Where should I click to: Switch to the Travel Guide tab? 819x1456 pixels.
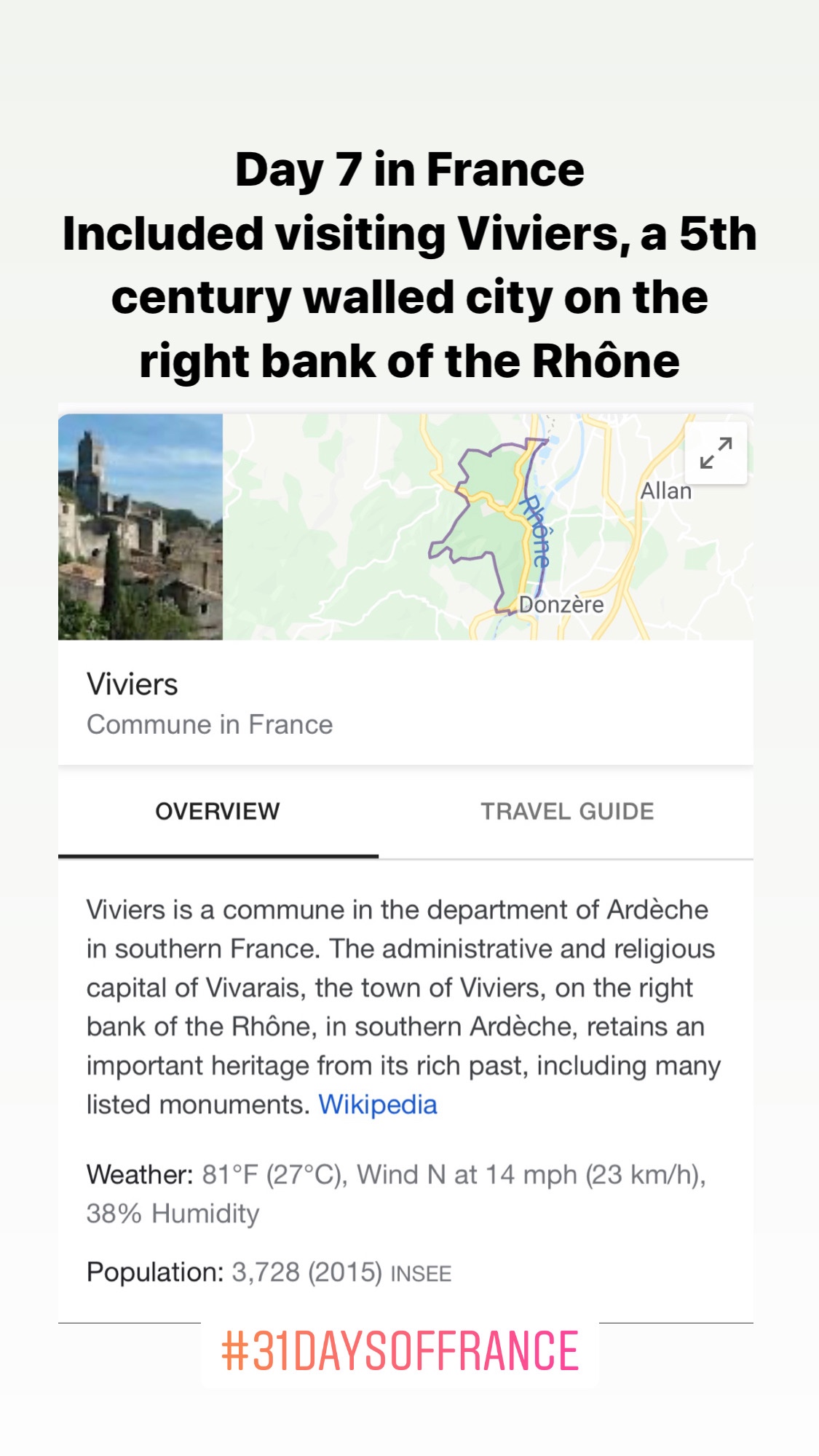[567, 812]
